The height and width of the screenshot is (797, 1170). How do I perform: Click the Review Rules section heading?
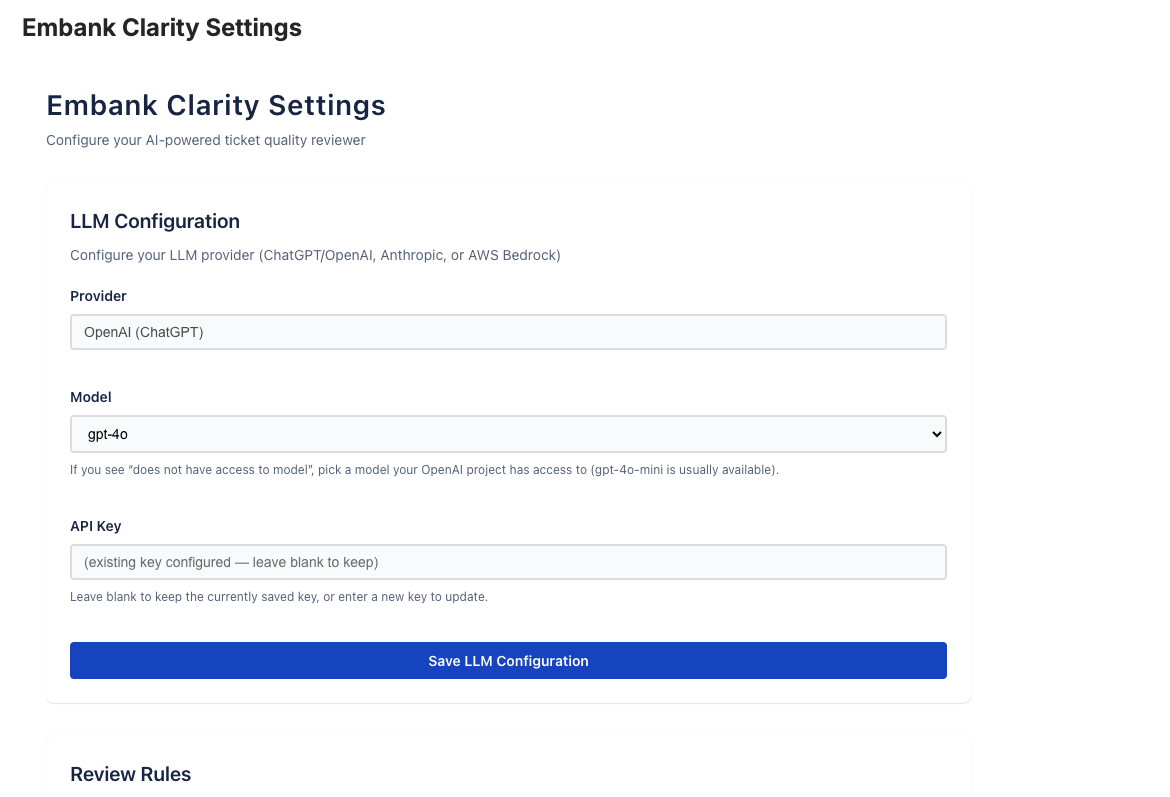130,774
